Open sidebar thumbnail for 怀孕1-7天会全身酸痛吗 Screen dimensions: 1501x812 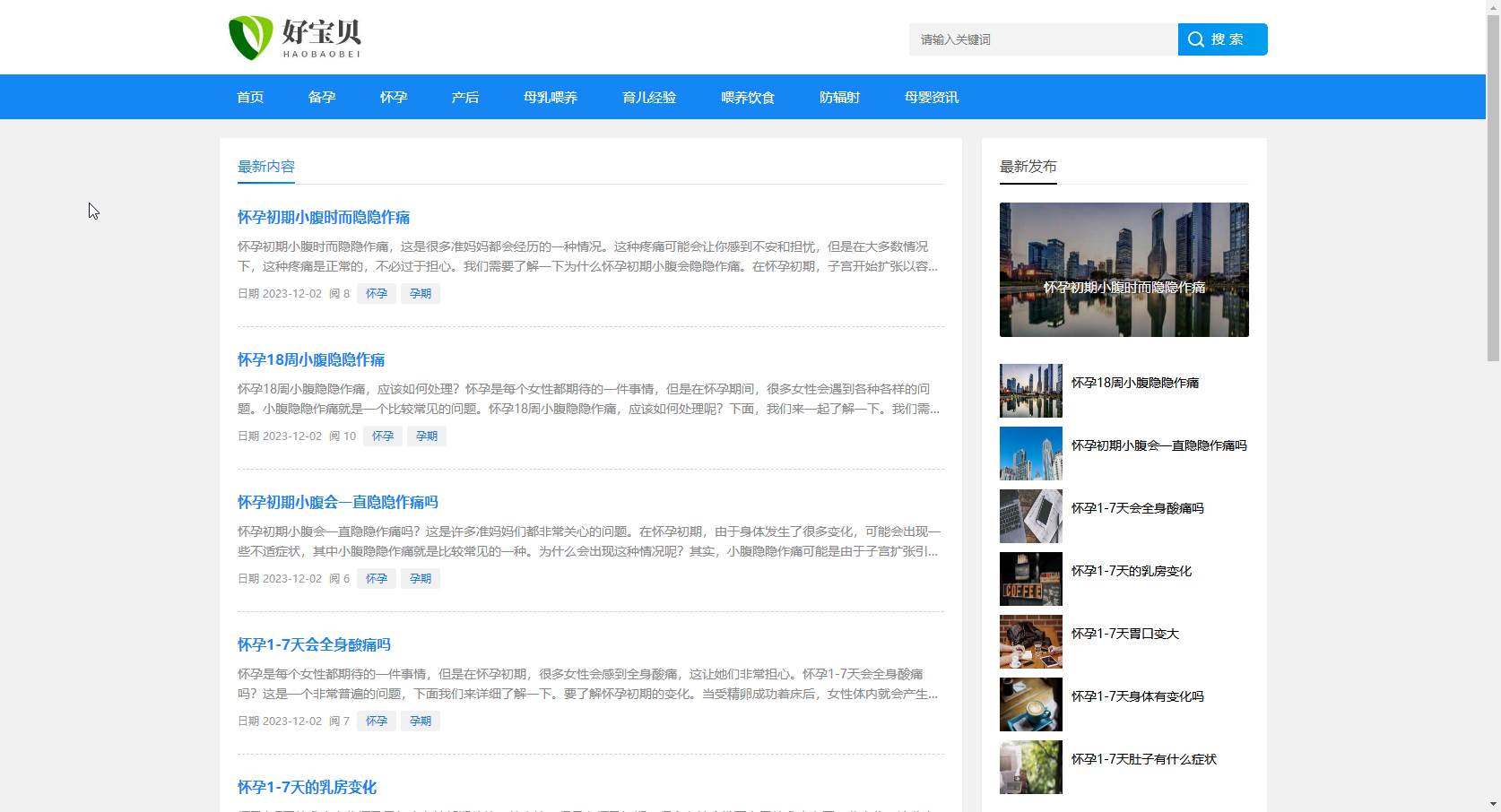(1031, 516)
